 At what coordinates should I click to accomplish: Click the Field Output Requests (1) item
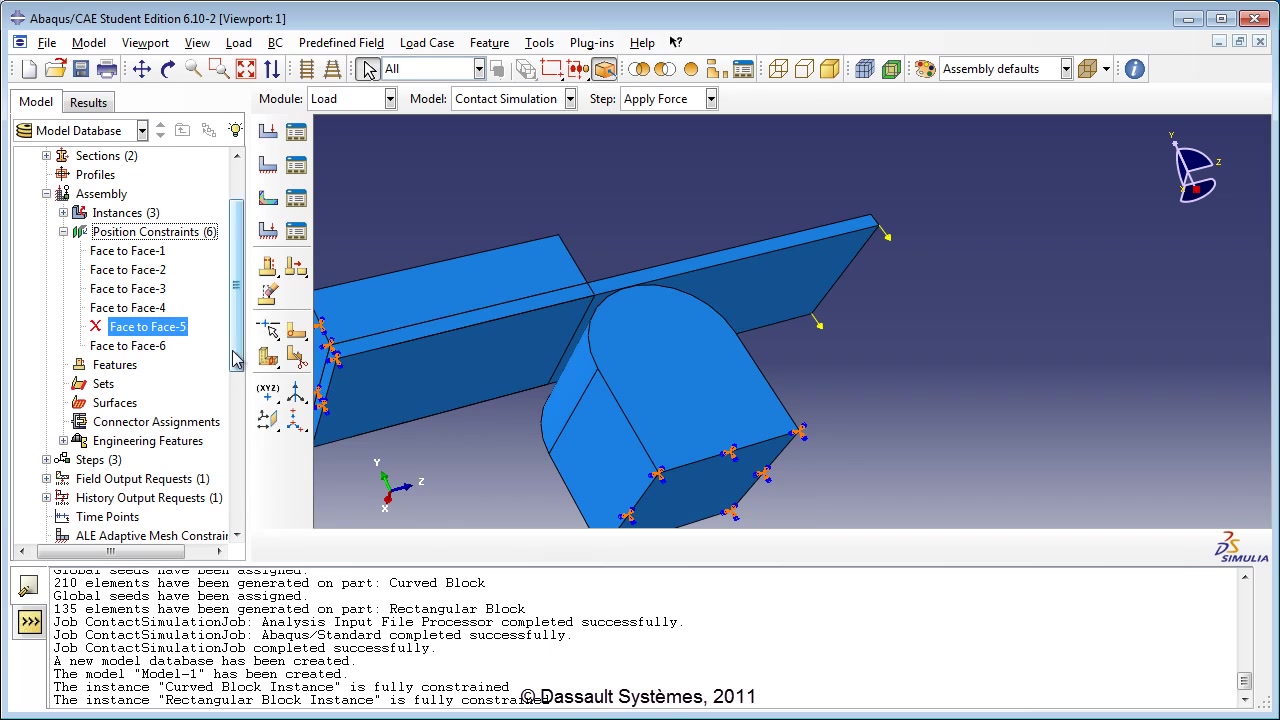pos(142,479)
